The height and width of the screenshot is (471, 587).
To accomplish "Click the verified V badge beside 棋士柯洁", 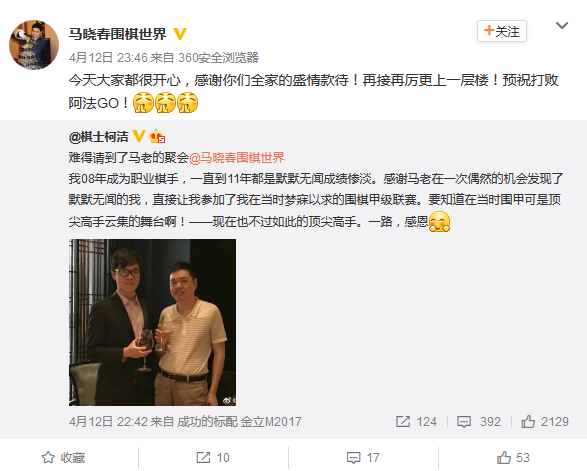I will (x=139, y=136).
